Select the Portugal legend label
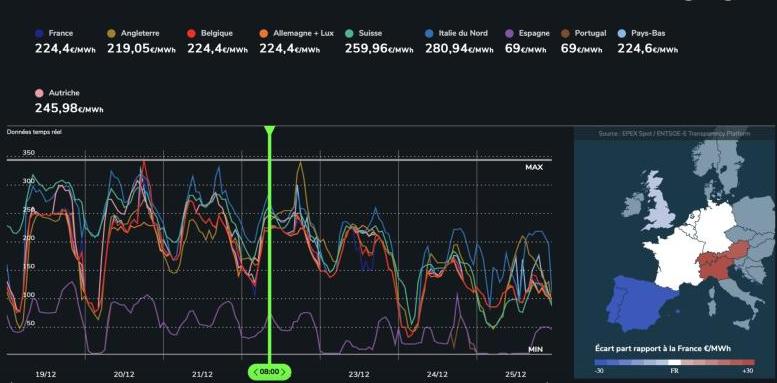 (590, 33)
